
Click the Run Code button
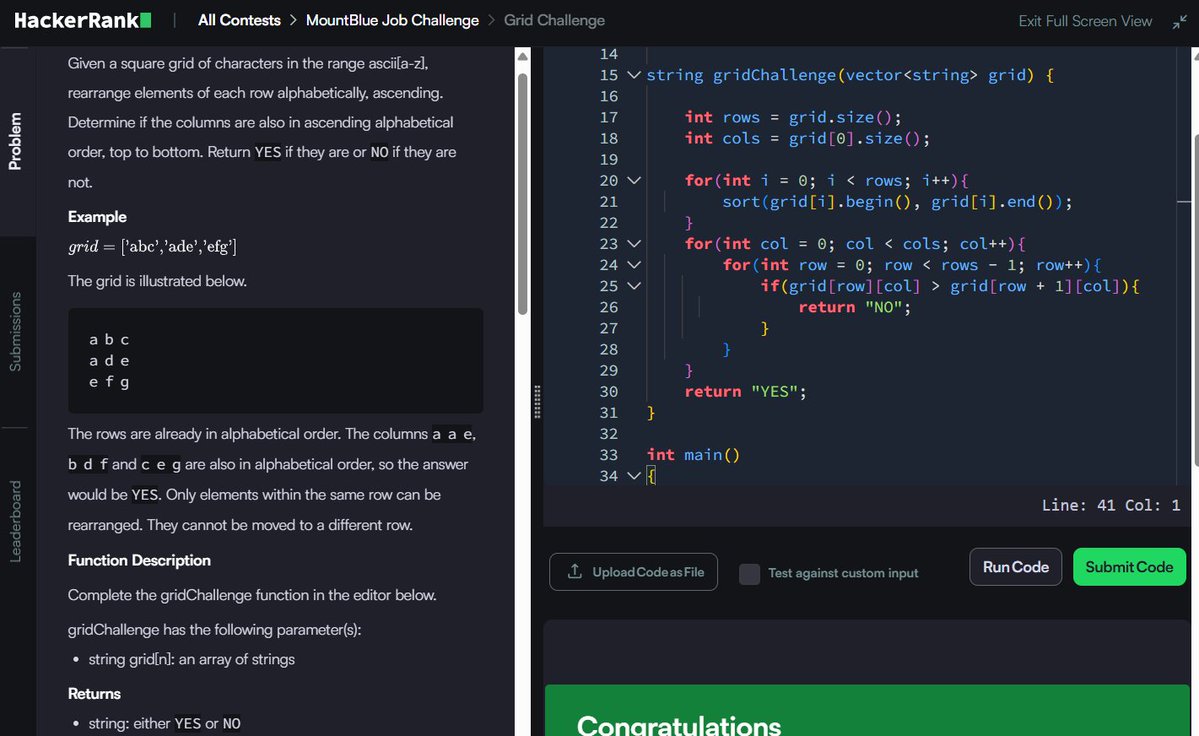click(x=1015, y=567)
